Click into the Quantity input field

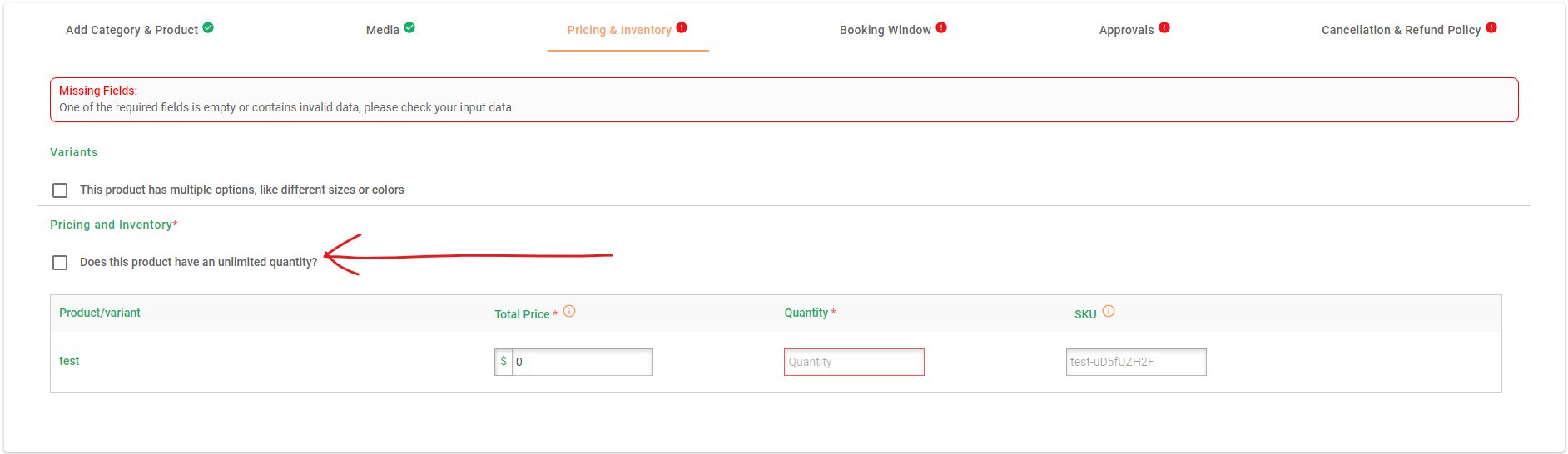click(854, 362)
